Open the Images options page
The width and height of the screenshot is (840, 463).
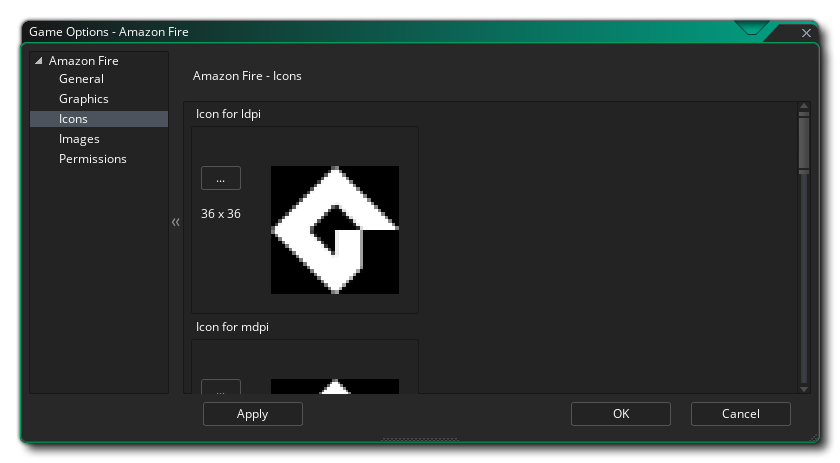[79, 139]
